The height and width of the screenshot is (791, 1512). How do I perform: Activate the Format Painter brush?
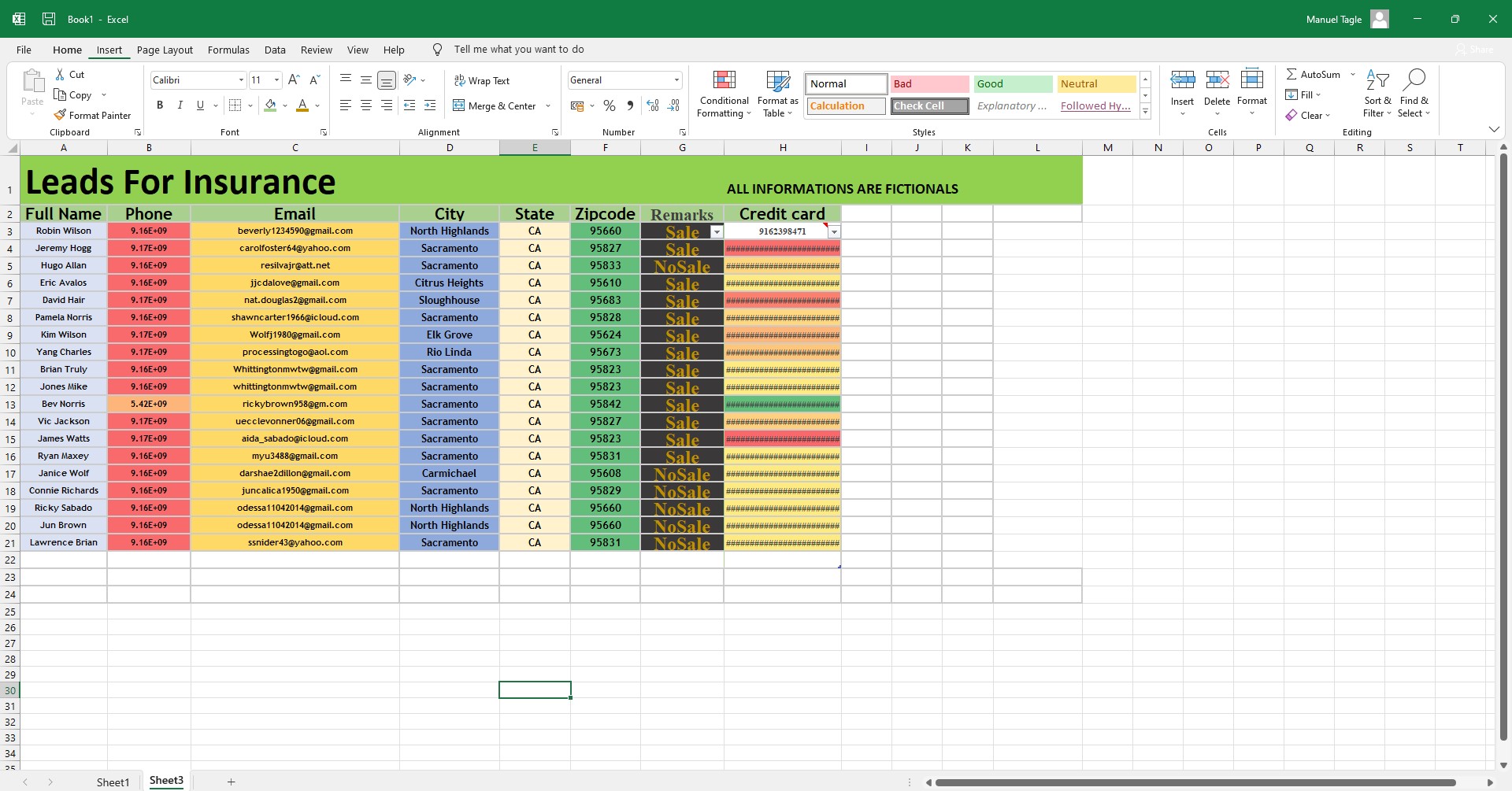tap(60, 115)
